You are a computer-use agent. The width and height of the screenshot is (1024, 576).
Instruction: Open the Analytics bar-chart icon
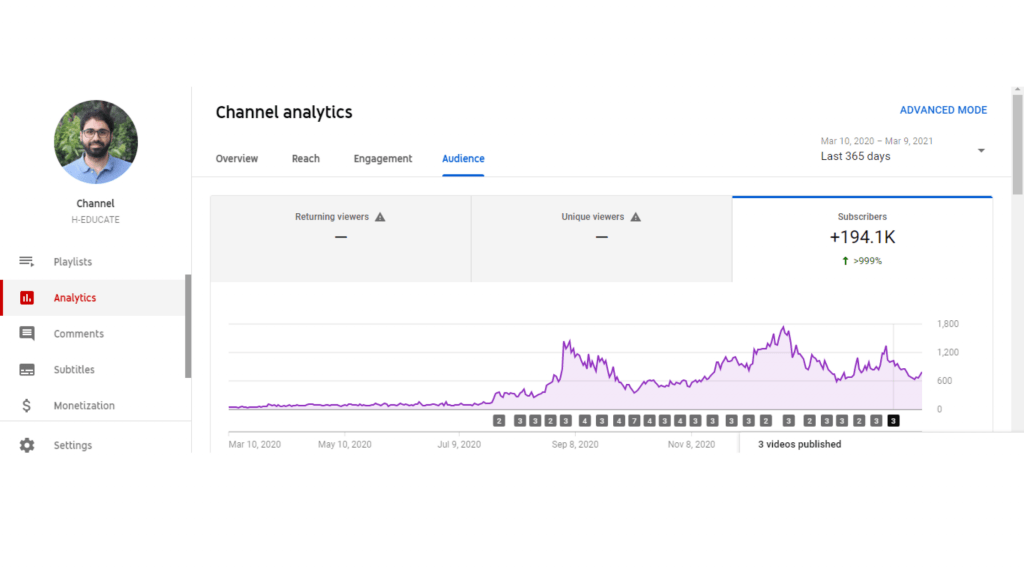coord(27,298)
